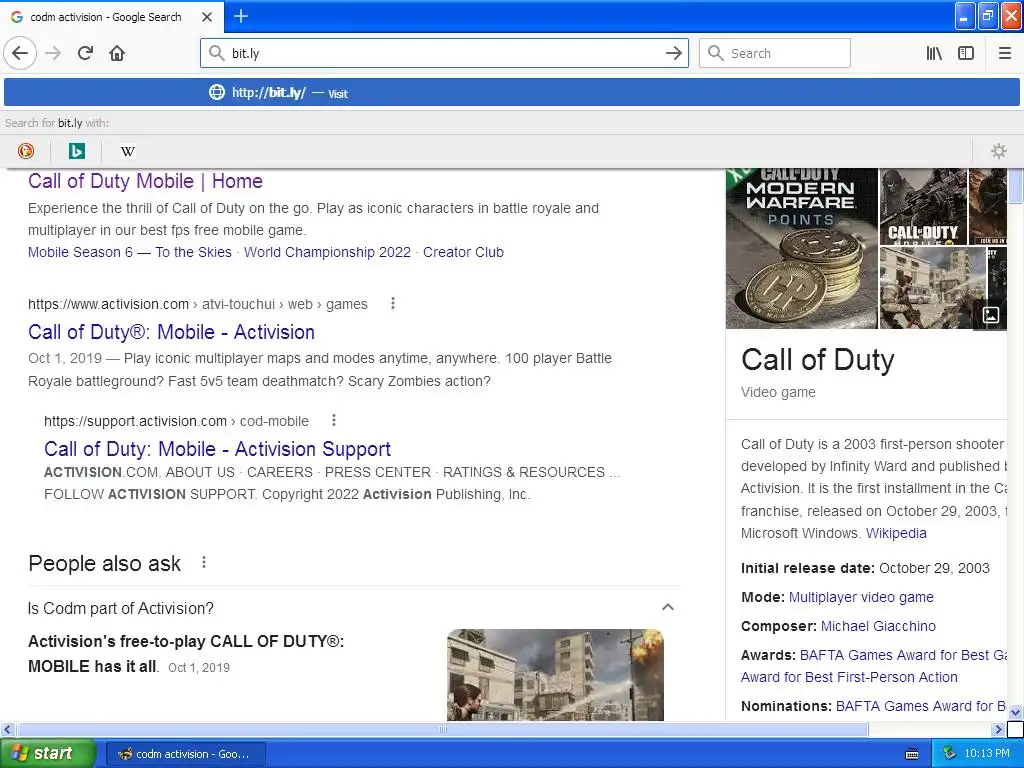1024x768 pixels.
Task: Open search settings gear icon
Action: point(999,151)
